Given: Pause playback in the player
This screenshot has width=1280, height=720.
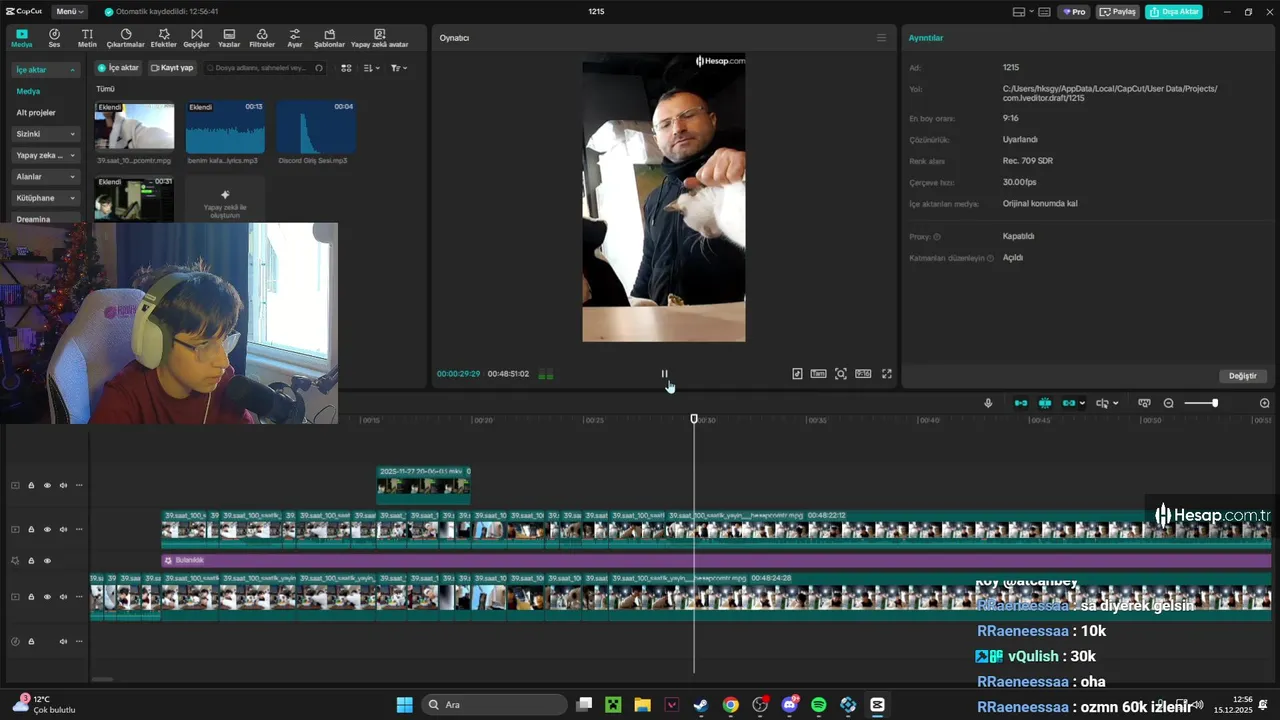Looking at the screenshot, I should click(x=664, y=374).
